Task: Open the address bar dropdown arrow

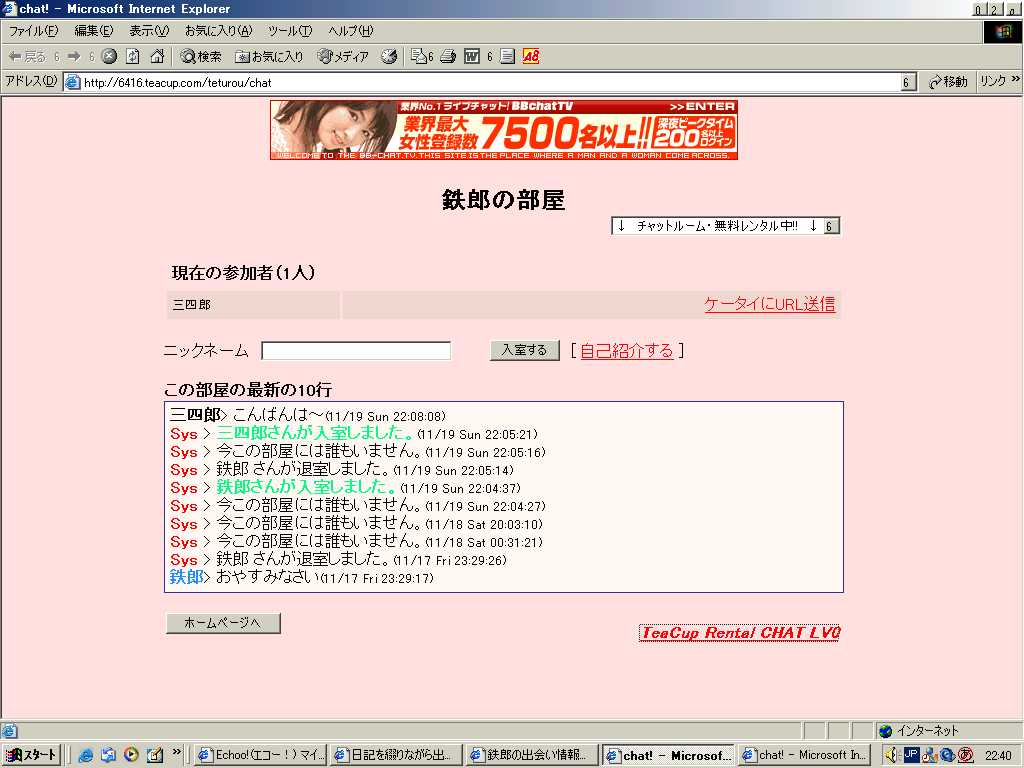Action: [x=908, y=82]
